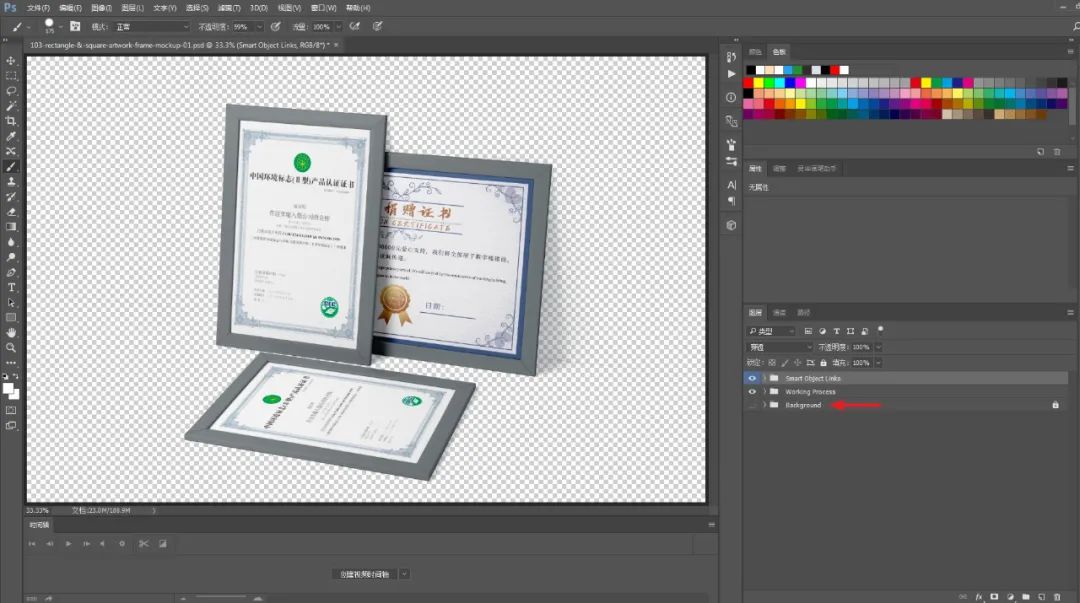Close the mockup-01.psd document tab
Screen dimensions: 1080x603
click(x=336, y=45)
